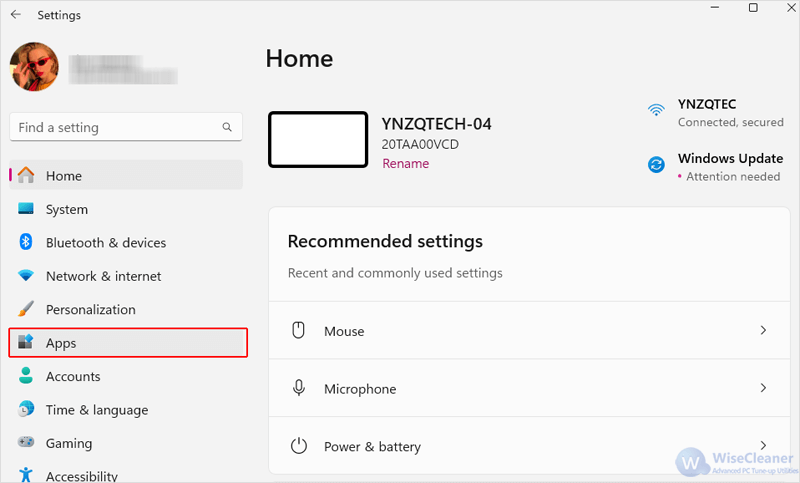
Task: Open Power & battery row chevron
Action: (x=763, y=445)
